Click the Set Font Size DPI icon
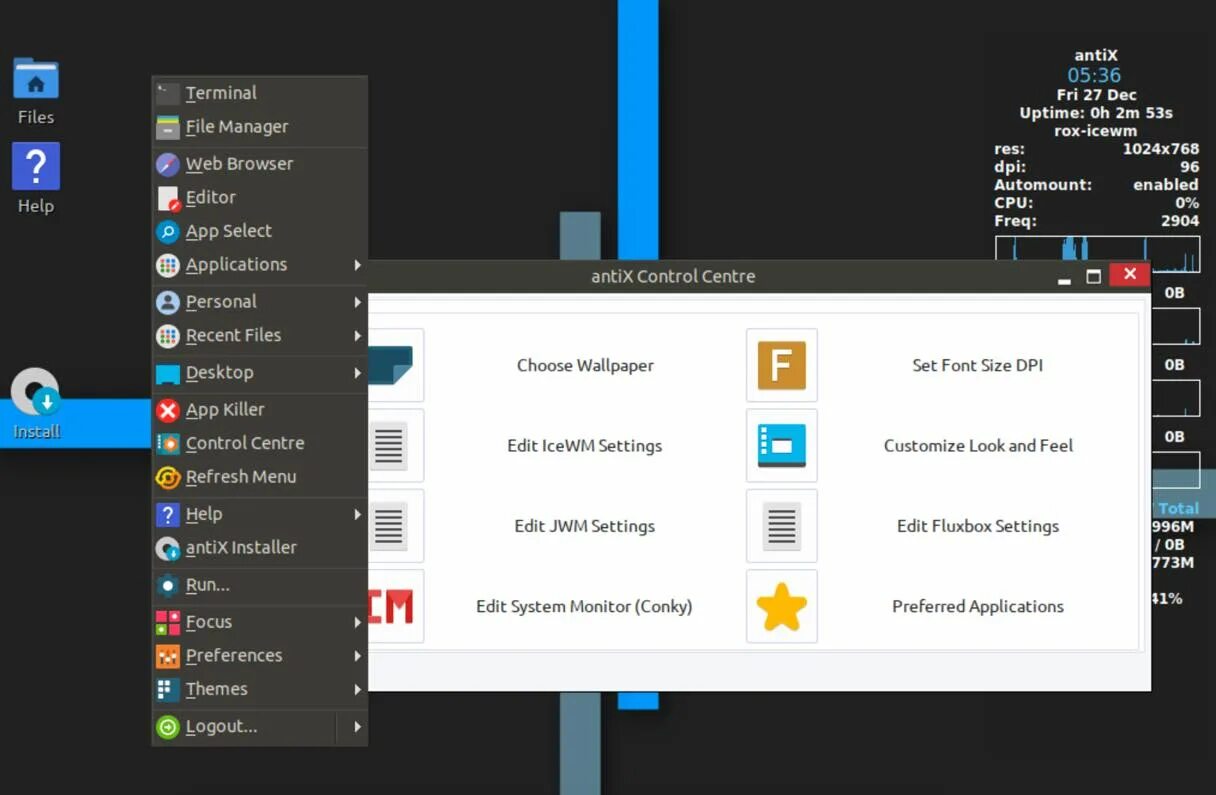 [782, 365]
